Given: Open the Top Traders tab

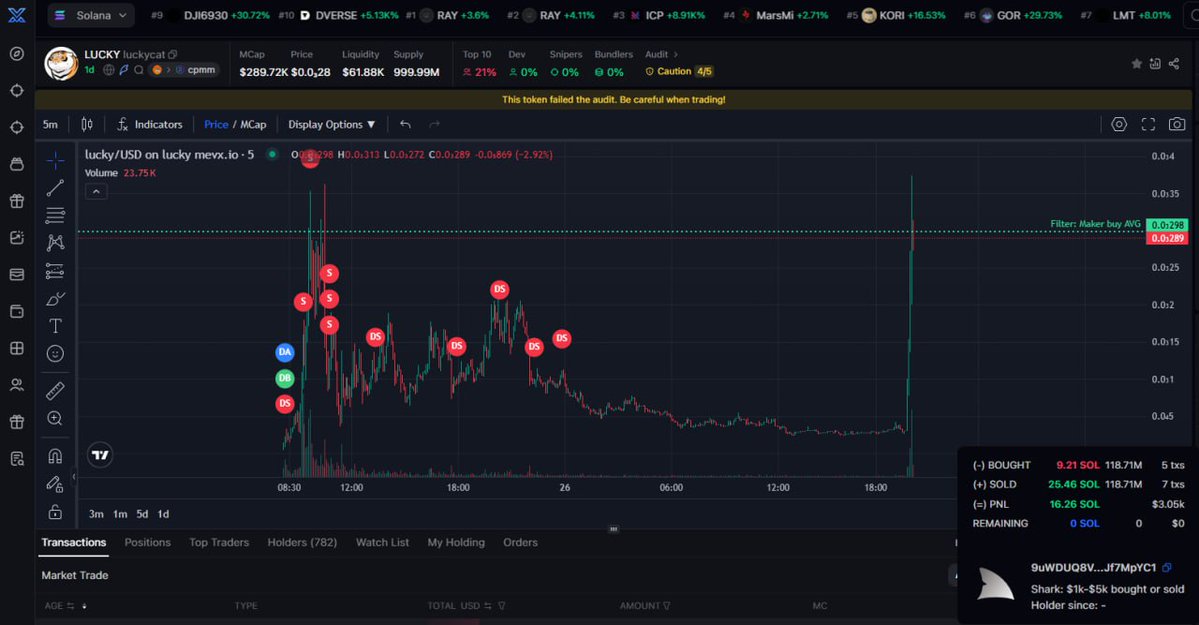Looking at the screenshot, I should 219,542.
